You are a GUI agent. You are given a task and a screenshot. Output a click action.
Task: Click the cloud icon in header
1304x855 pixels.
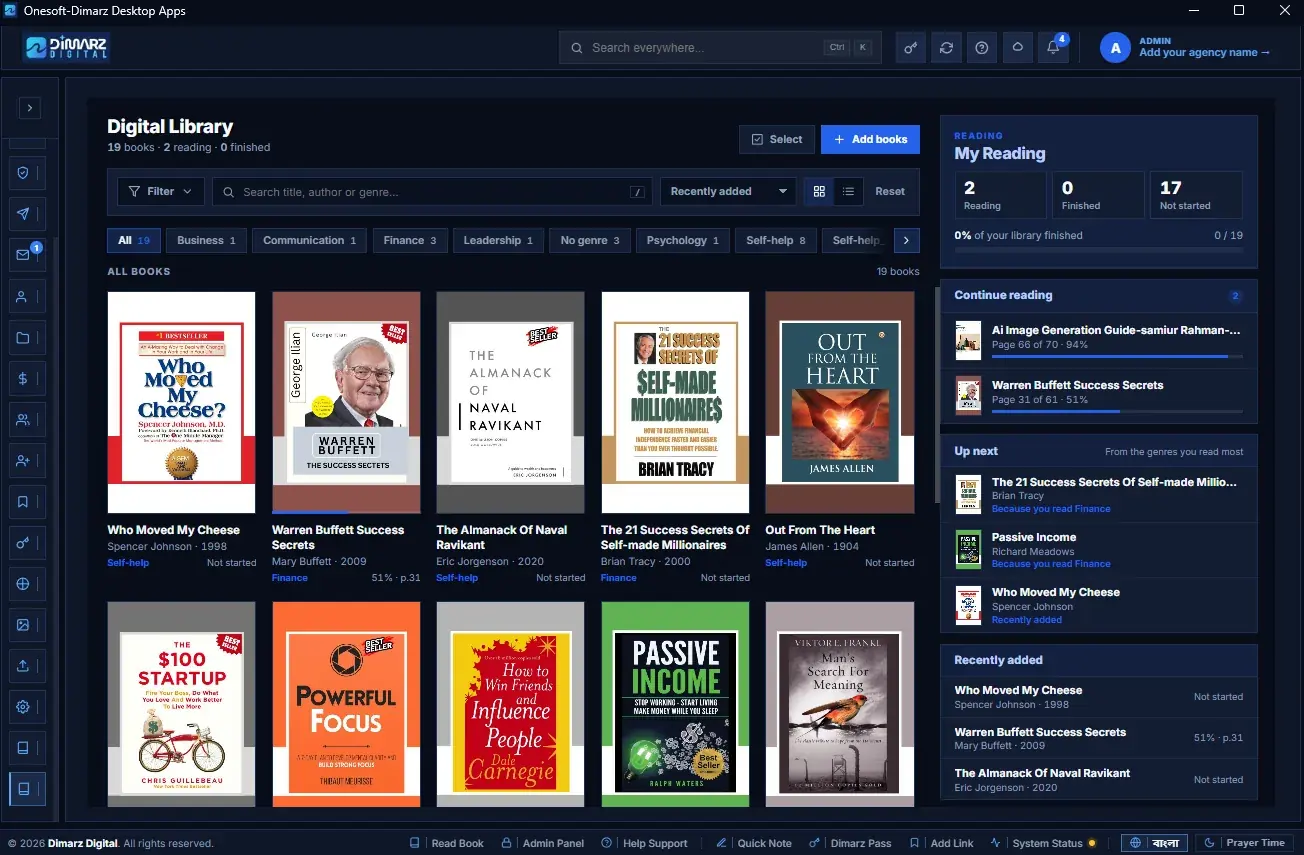[1018, 48]
